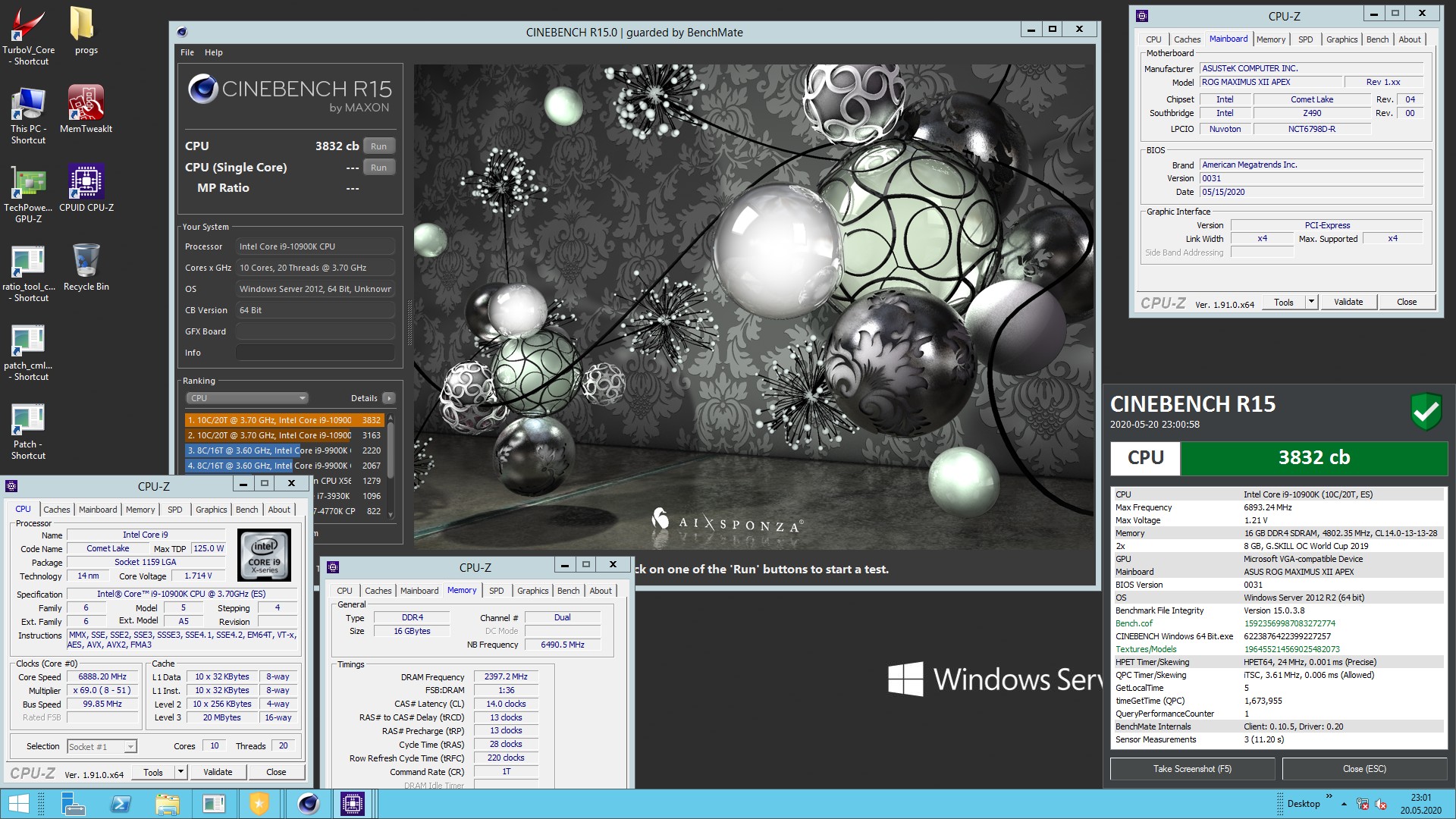The width and height of the screenshot is (1456, 819).
Task: Select the ratio_tool shortcut on desktop
Action: (28, 273)
